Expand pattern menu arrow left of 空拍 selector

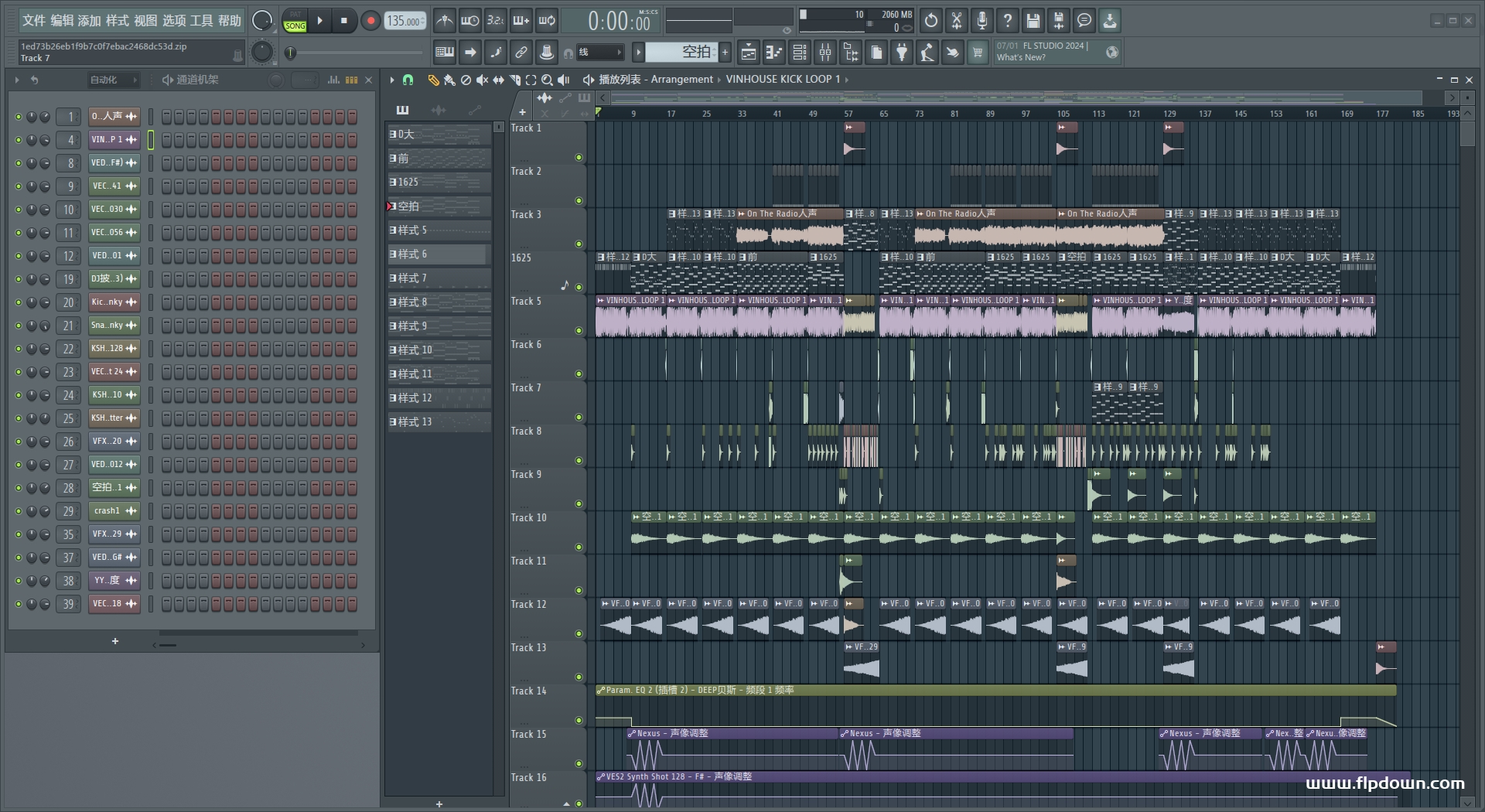pyautogui.click(x=638, y=52)
